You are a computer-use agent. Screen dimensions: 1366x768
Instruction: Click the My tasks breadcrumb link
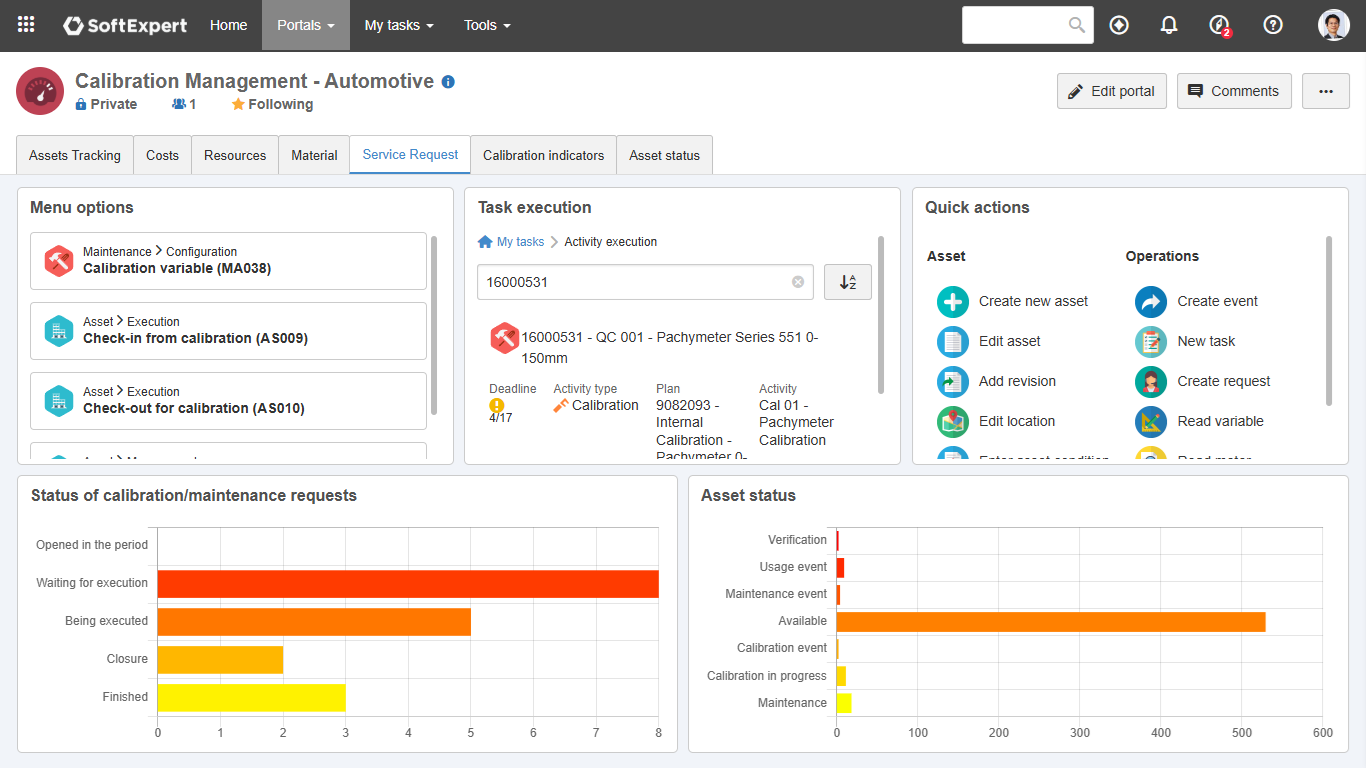tap(520, 242)
